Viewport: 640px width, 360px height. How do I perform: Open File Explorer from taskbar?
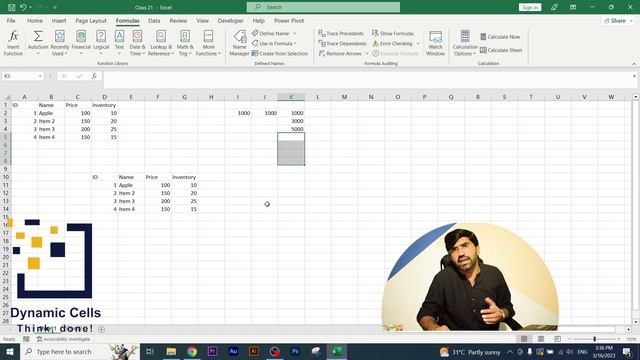(171, 351)
